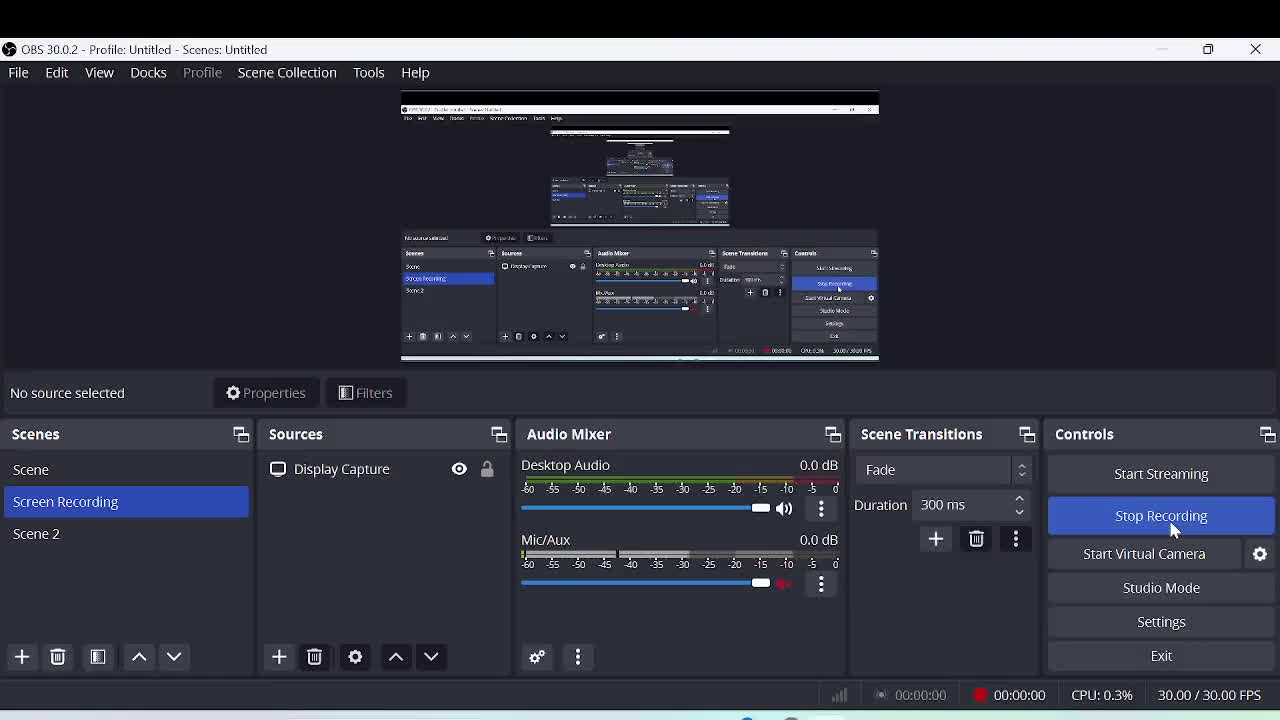Click the Display Capture source icon
The width and height of the screenshot is (1280, 720).
click(x=278, y=469)
